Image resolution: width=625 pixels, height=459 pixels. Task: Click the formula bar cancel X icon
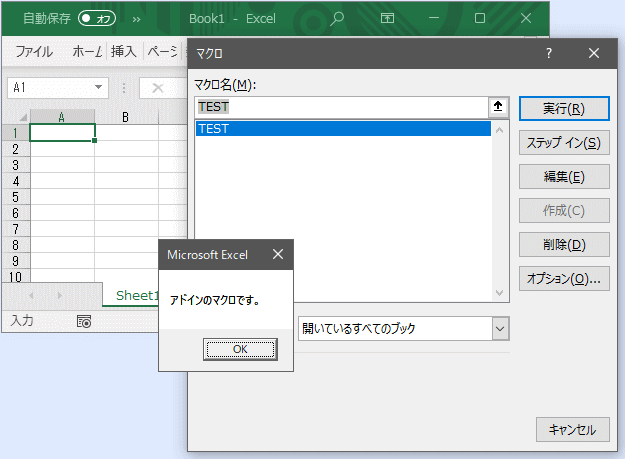(x=158, y=88)
